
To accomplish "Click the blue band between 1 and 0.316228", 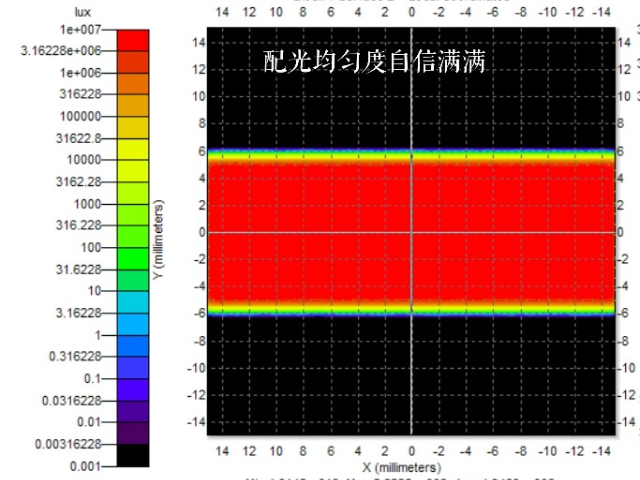I will 133,346.
